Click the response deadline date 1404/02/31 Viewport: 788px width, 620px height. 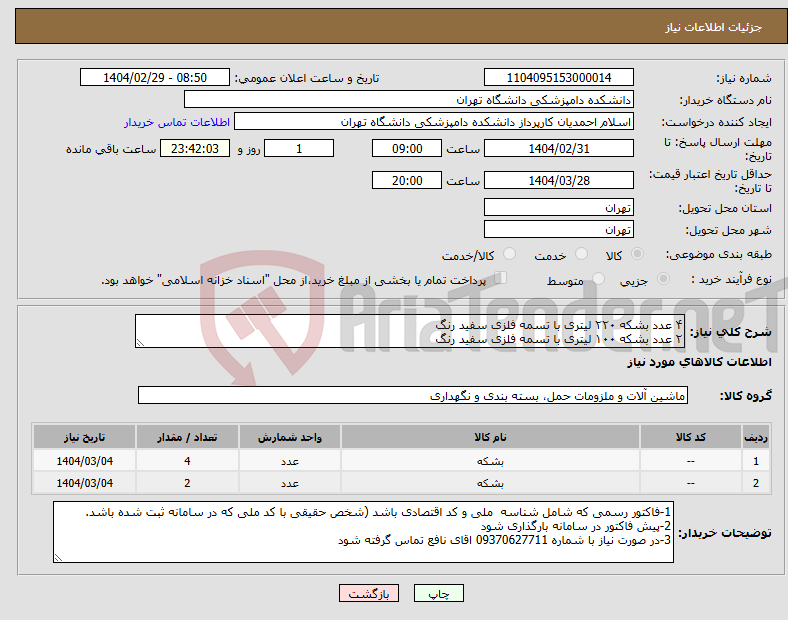pos(559,148)
